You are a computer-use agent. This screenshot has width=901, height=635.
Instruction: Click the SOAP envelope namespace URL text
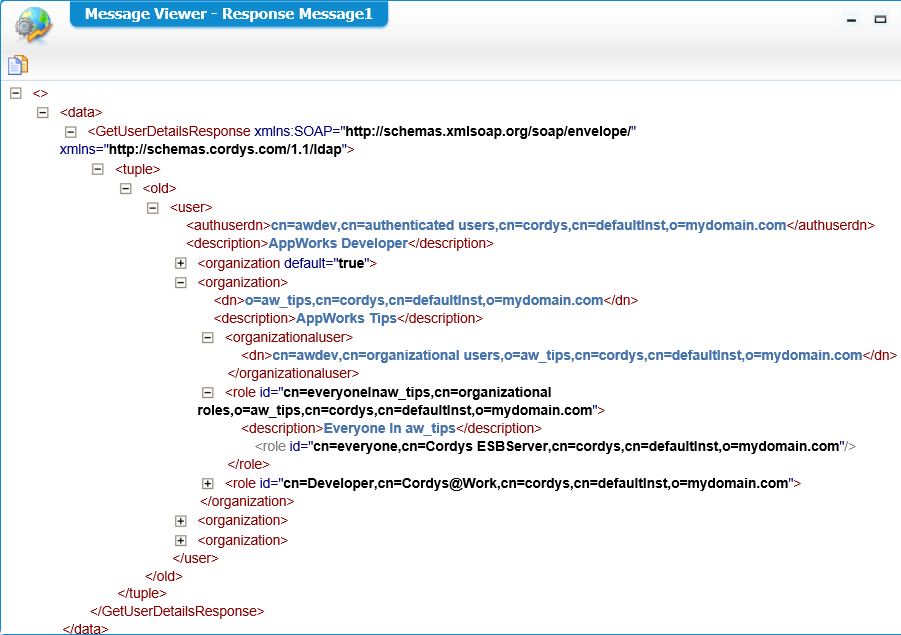pos(490,131)
